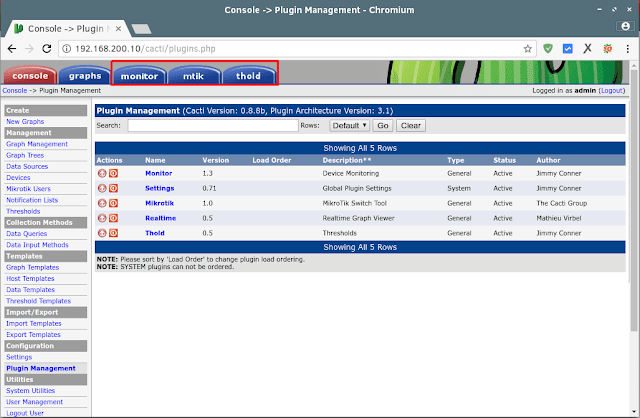Open User Management in sidebar
The width and height of the screenshot is (640, 418).
click(x=34, y=402)
